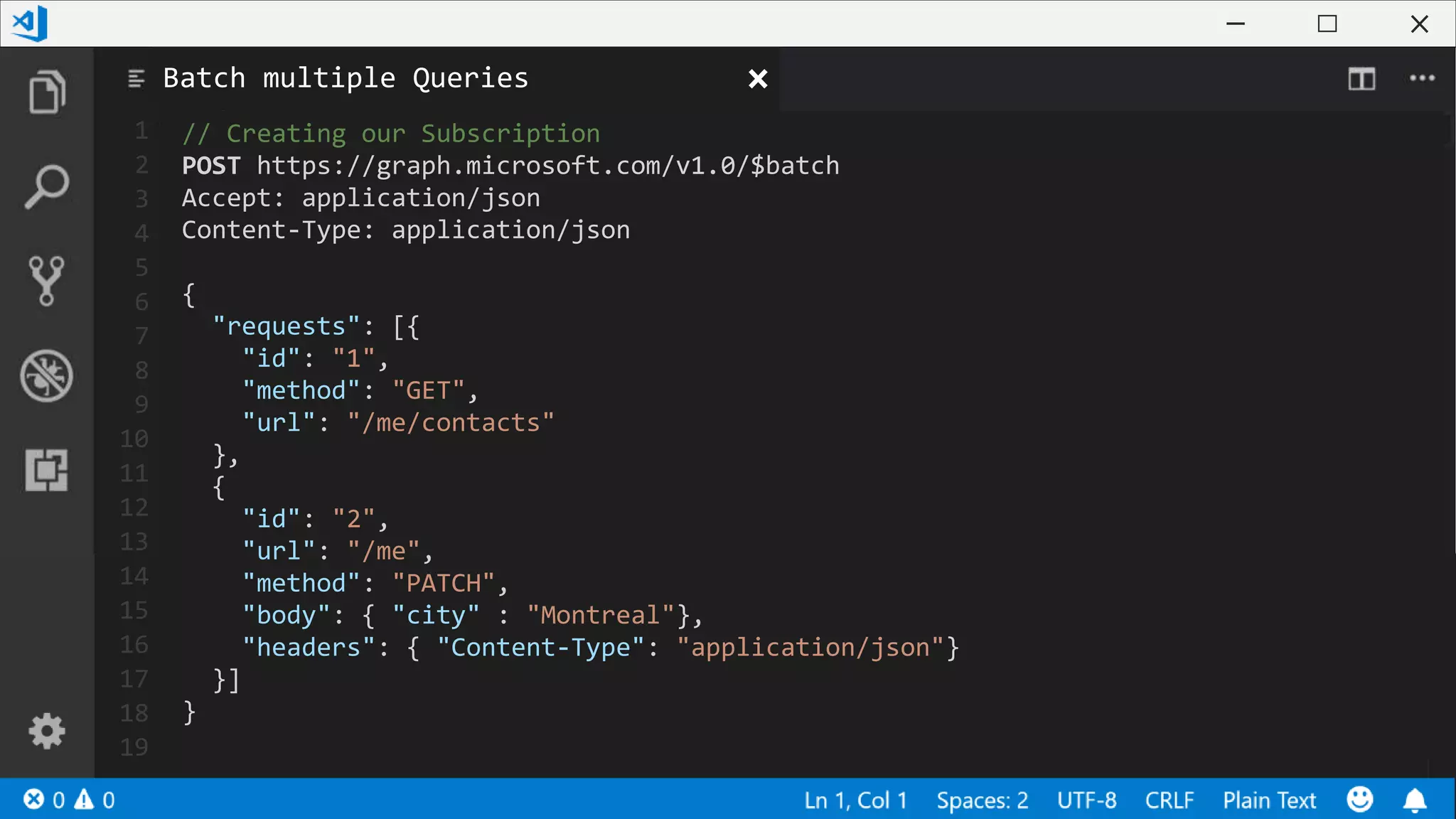Viewport: 1456px width, 819px height.
Task: Click line number 1 in gutter
Action: coord(141,130)
